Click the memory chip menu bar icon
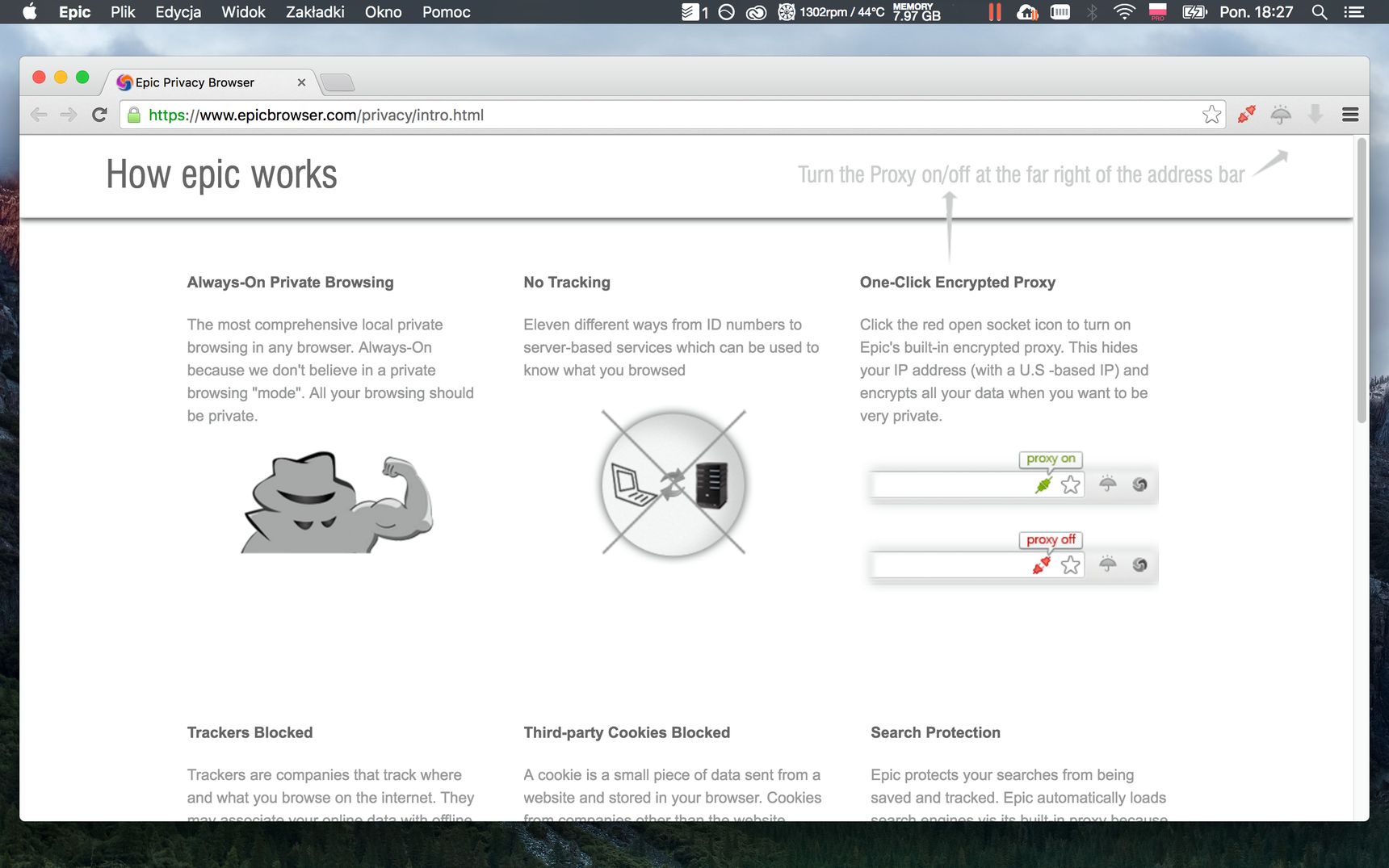 (x=1060, y=12)
